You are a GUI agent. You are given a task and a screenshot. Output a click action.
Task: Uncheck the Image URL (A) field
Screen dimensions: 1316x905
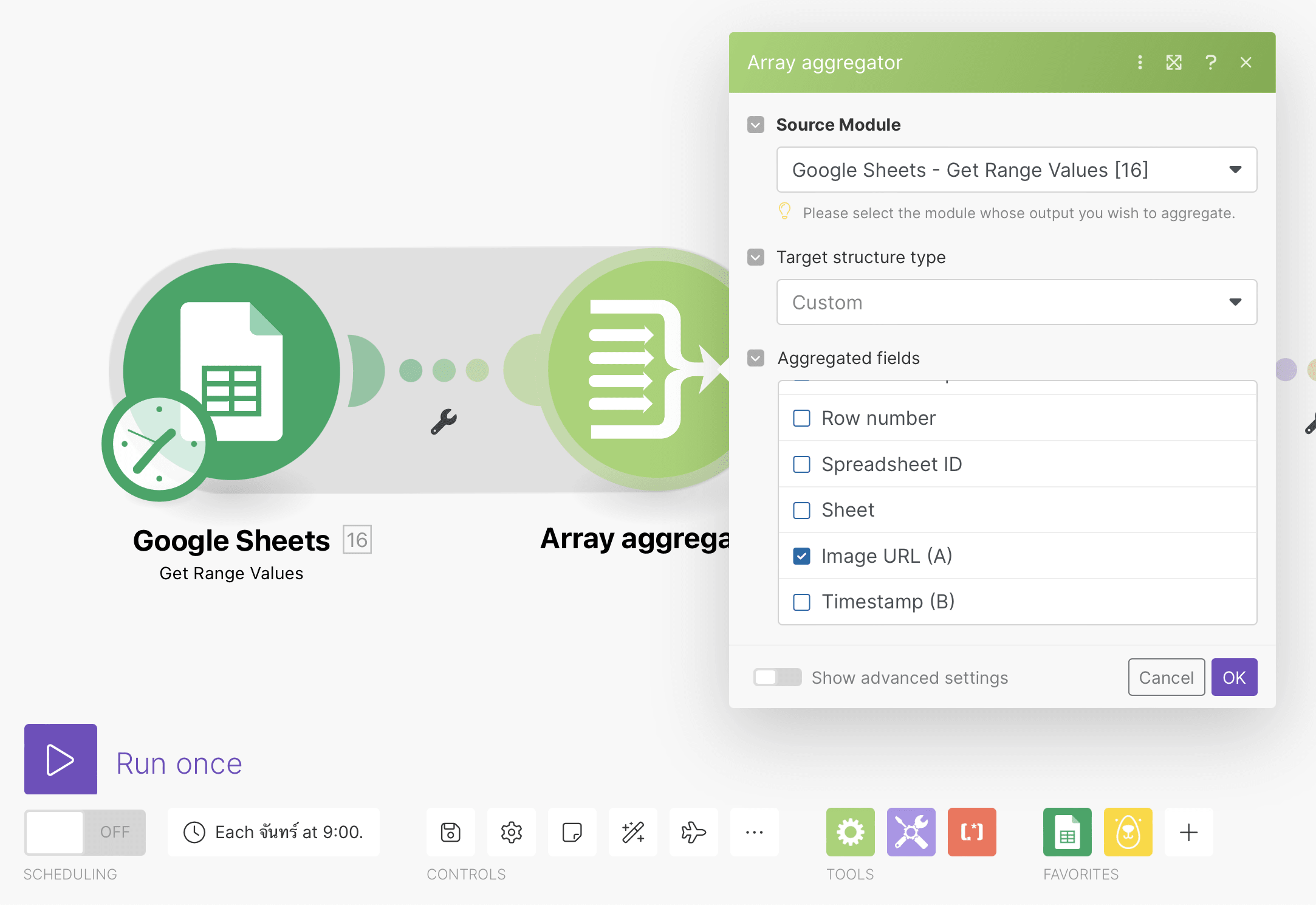[801, 556]
